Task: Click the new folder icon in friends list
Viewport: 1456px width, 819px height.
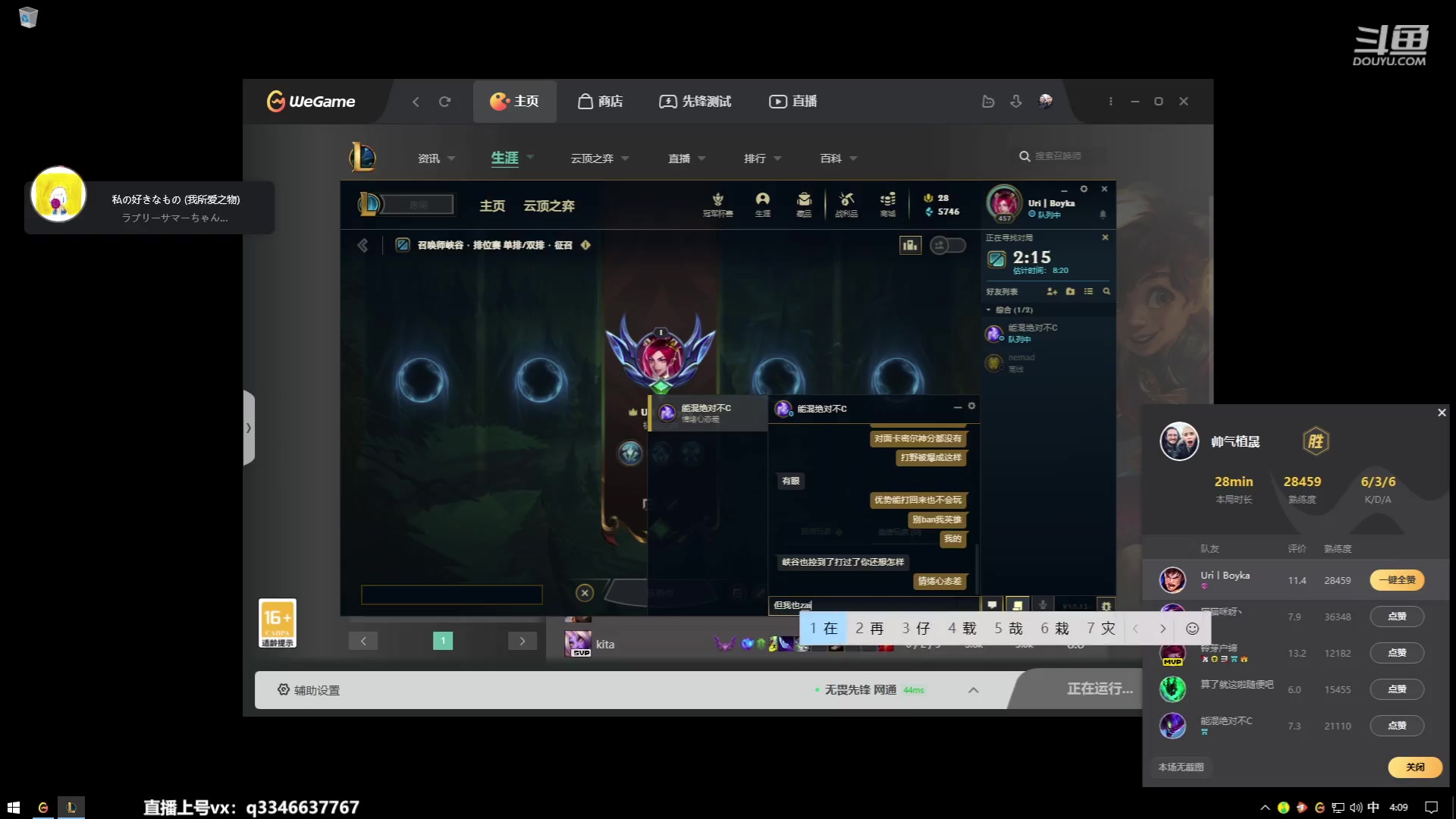Action: (x=1070, y=291)
